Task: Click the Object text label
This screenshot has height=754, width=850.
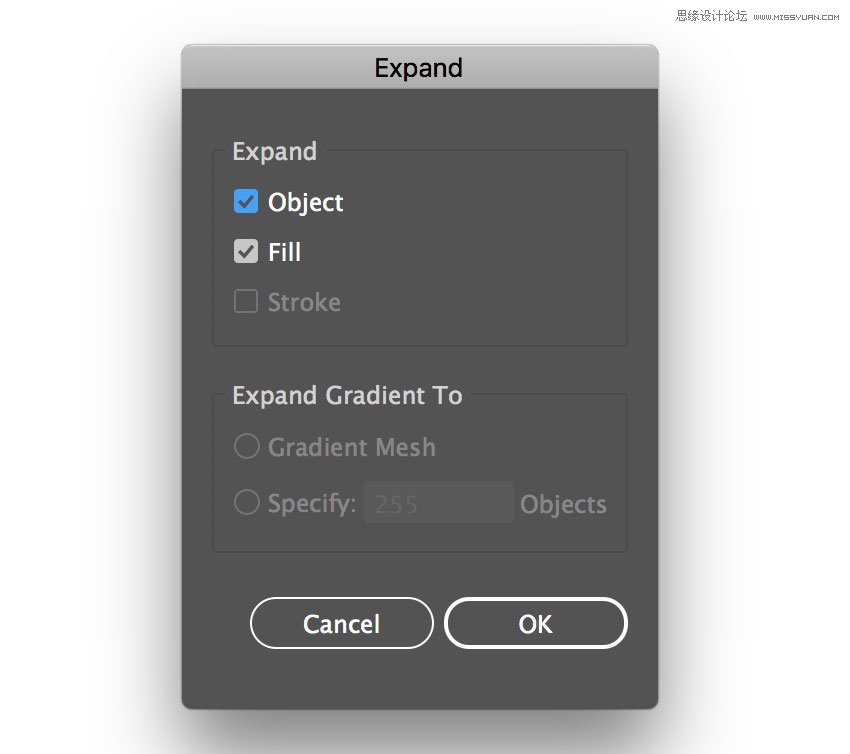Action: (x=305, y=202)
